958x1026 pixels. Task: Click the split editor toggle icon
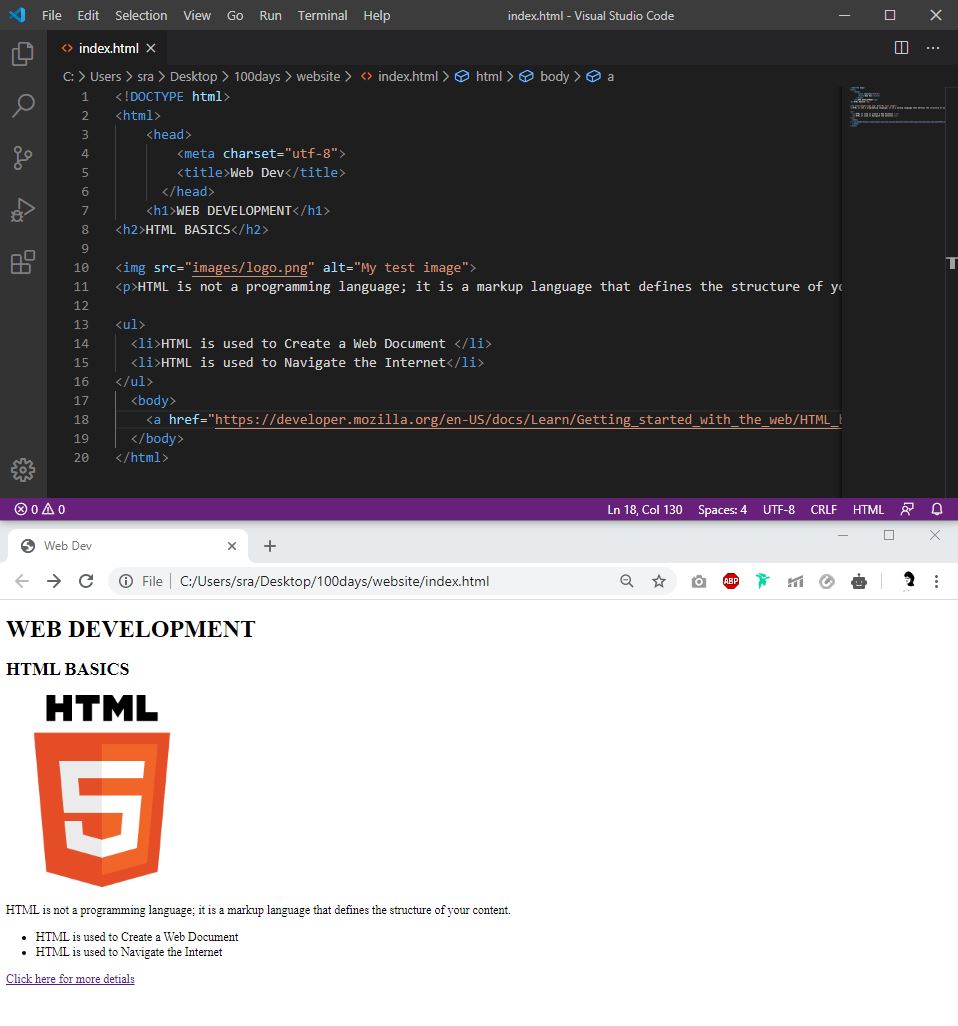point(900,47)
